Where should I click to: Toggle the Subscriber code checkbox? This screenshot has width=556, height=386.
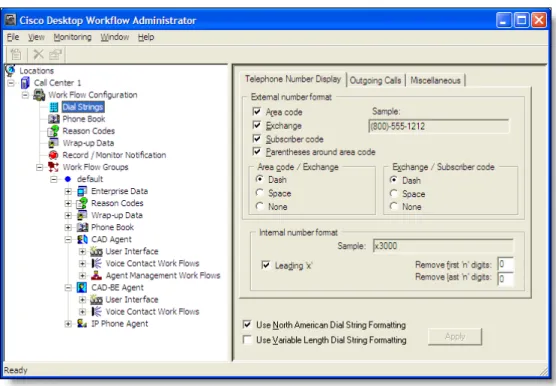(257, 139)
